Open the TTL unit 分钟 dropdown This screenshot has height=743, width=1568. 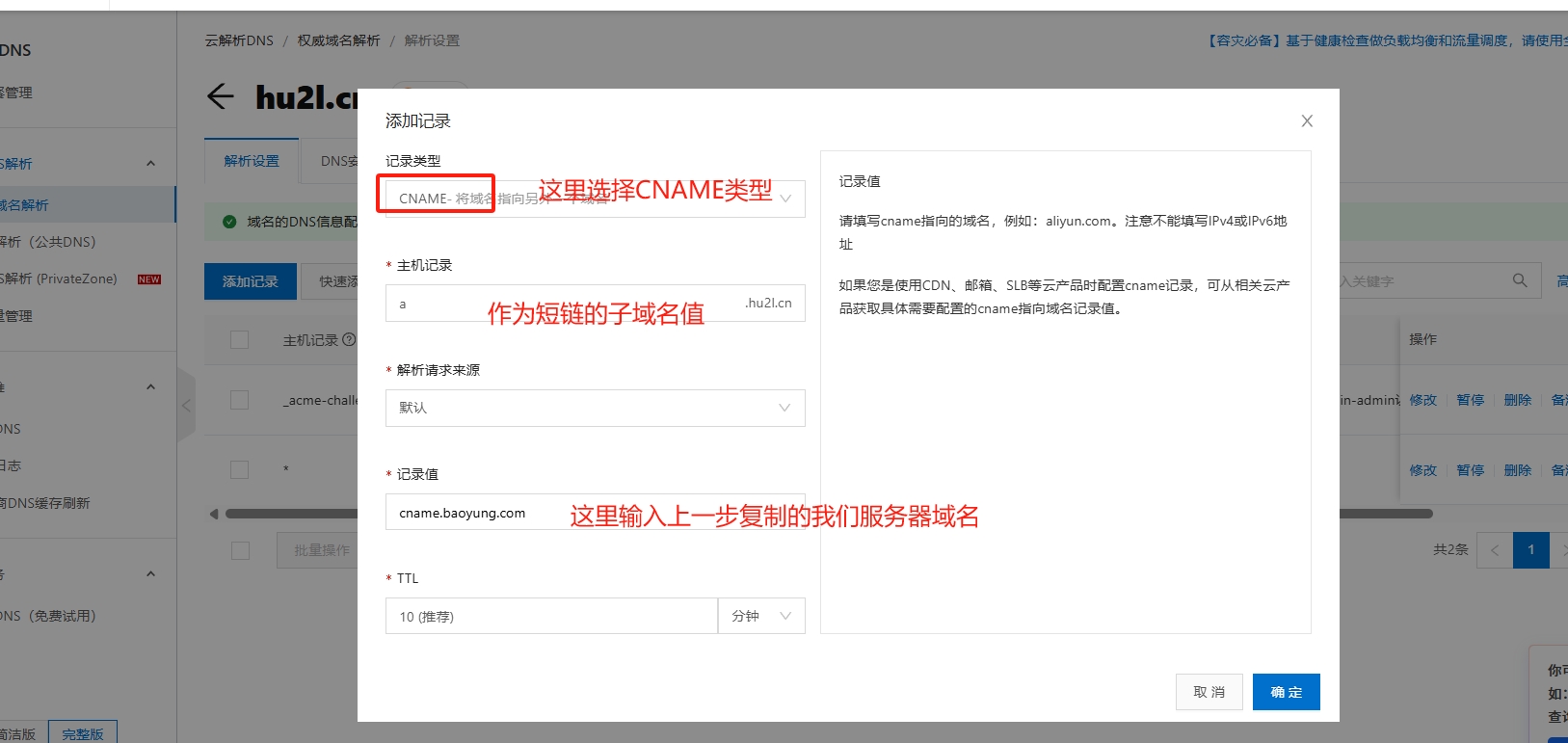point(760,616)
